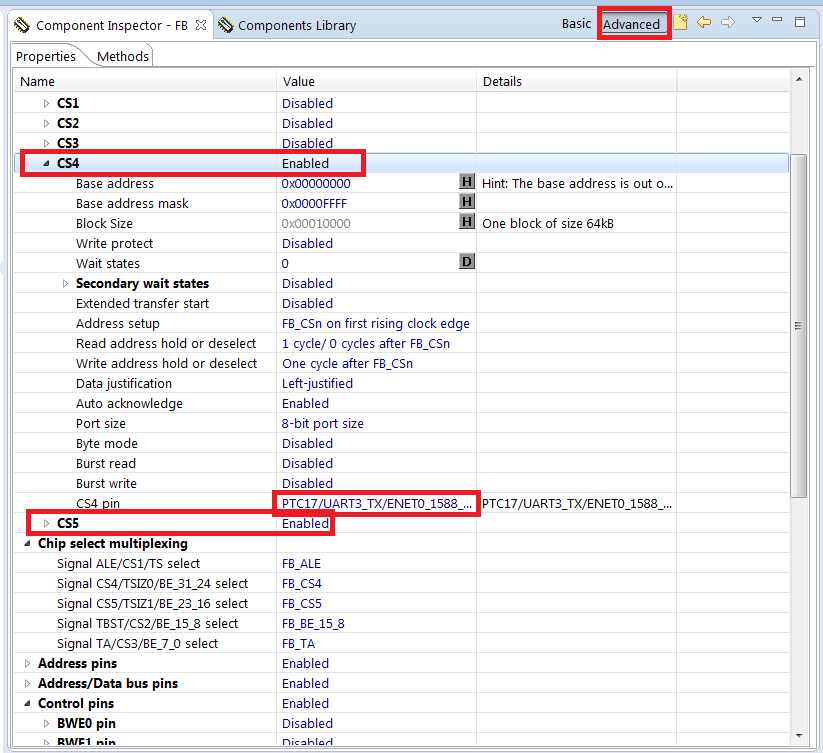Expand the CS1 tree node
This screenshot has height=753, width=823.
coord(47,103)
